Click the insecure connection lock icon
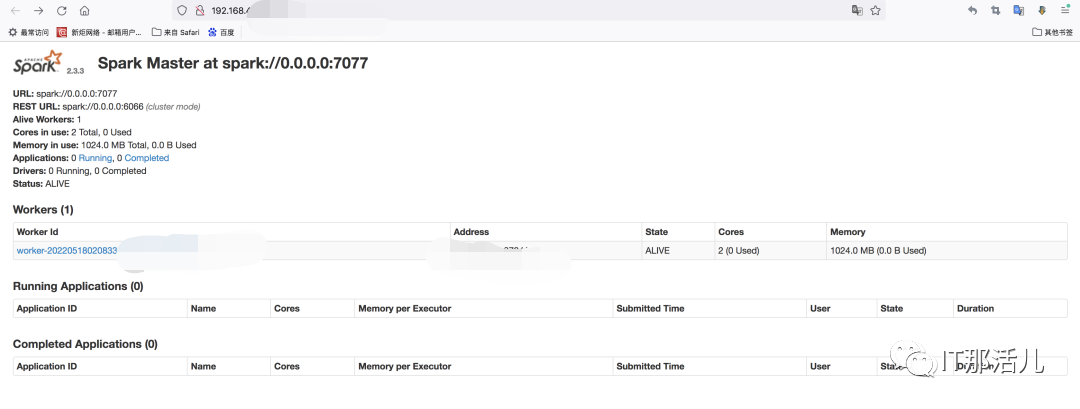Image resolution: width=1080 pixels, height=409 pixels. [x=200, y=10]
